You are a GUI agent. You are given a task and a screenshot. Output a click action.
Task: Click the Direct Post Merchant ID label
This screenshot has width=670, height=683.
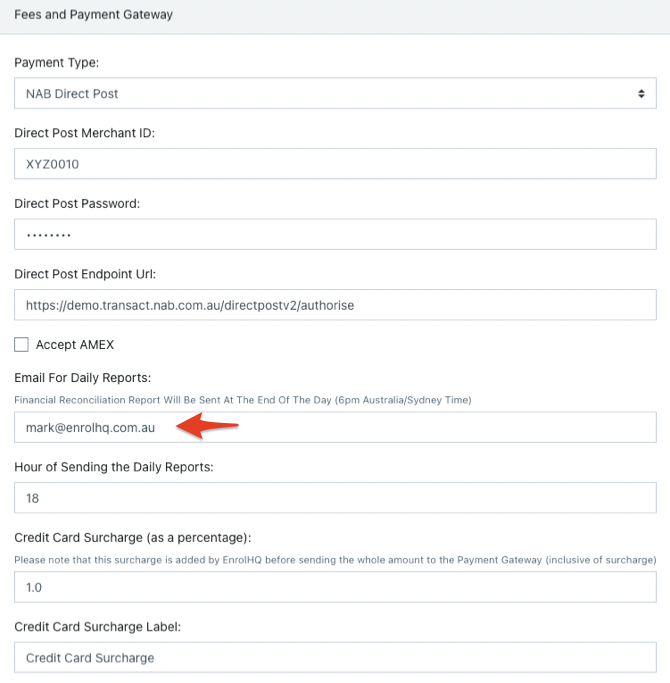[x=84, y=133]
